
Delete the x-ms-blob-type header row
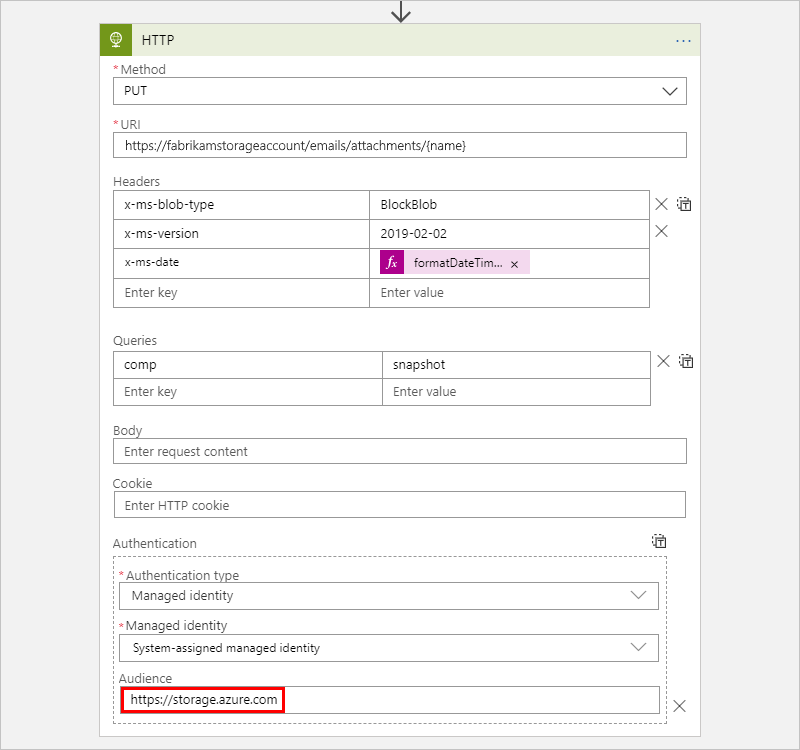pos(661,204)
